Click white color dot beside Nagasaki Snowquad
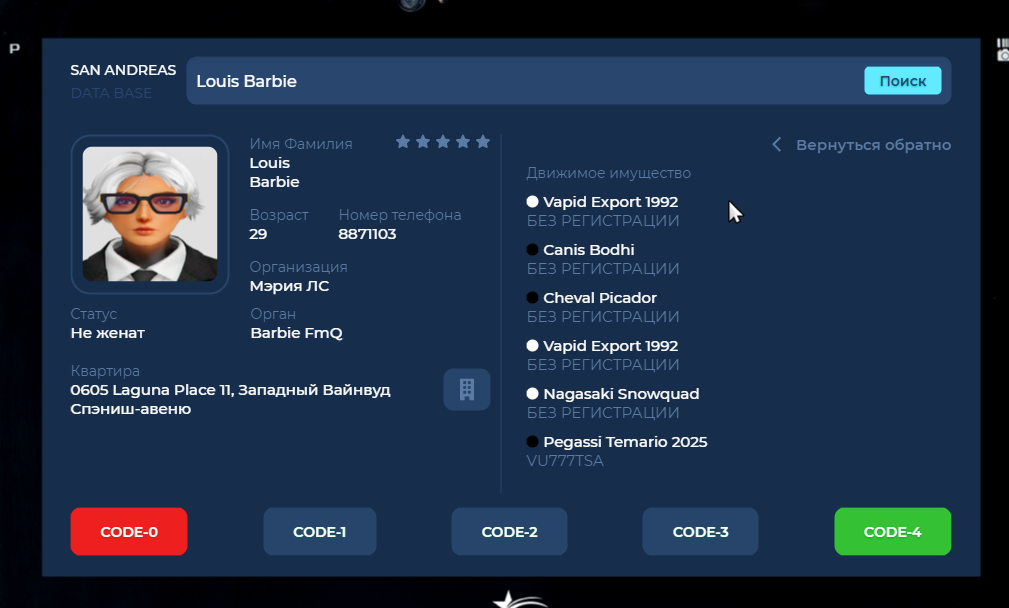Viewport: 1009px width, 608px height. pos(533,394)
